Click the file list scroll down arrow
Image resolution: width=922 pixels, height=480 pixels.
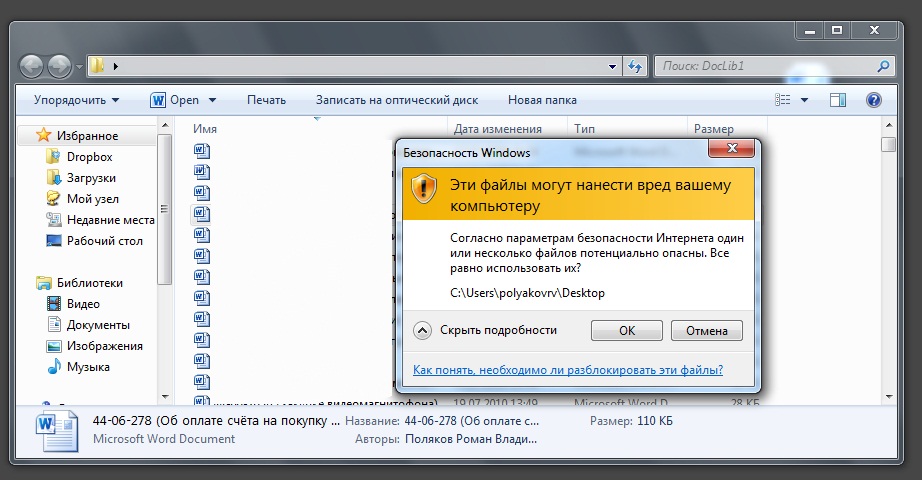click(x=888, y=397)
